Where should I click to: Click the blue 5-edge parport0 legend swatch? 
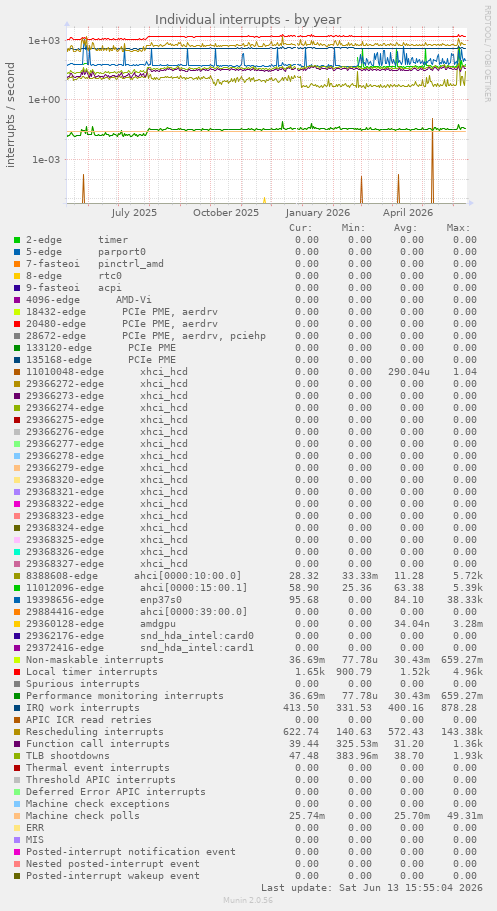17,252
